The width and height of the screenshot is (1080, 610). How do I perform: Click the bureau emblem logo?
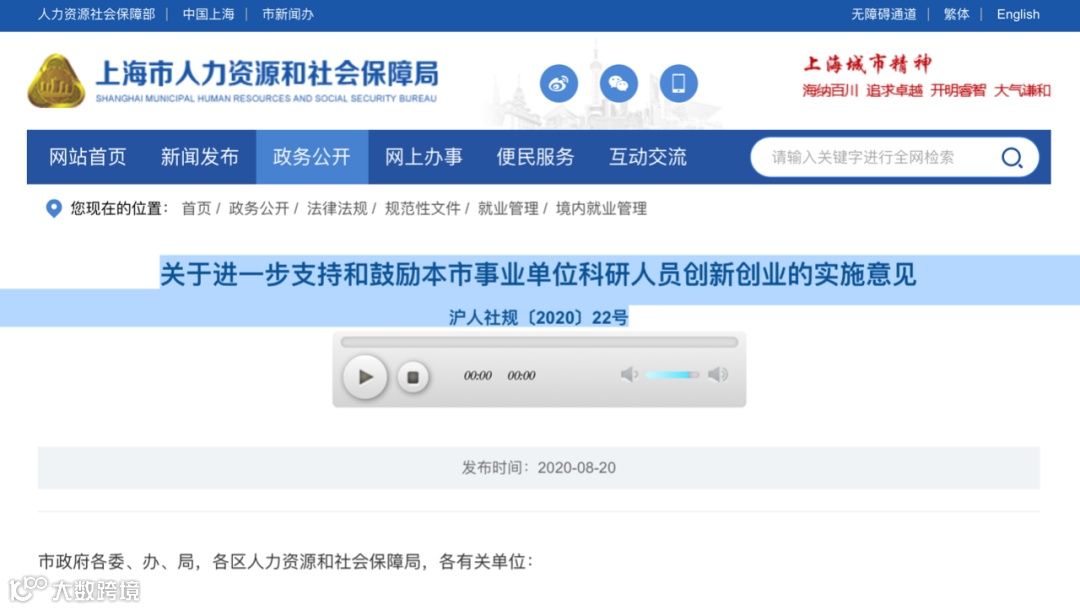coord(56,81)
